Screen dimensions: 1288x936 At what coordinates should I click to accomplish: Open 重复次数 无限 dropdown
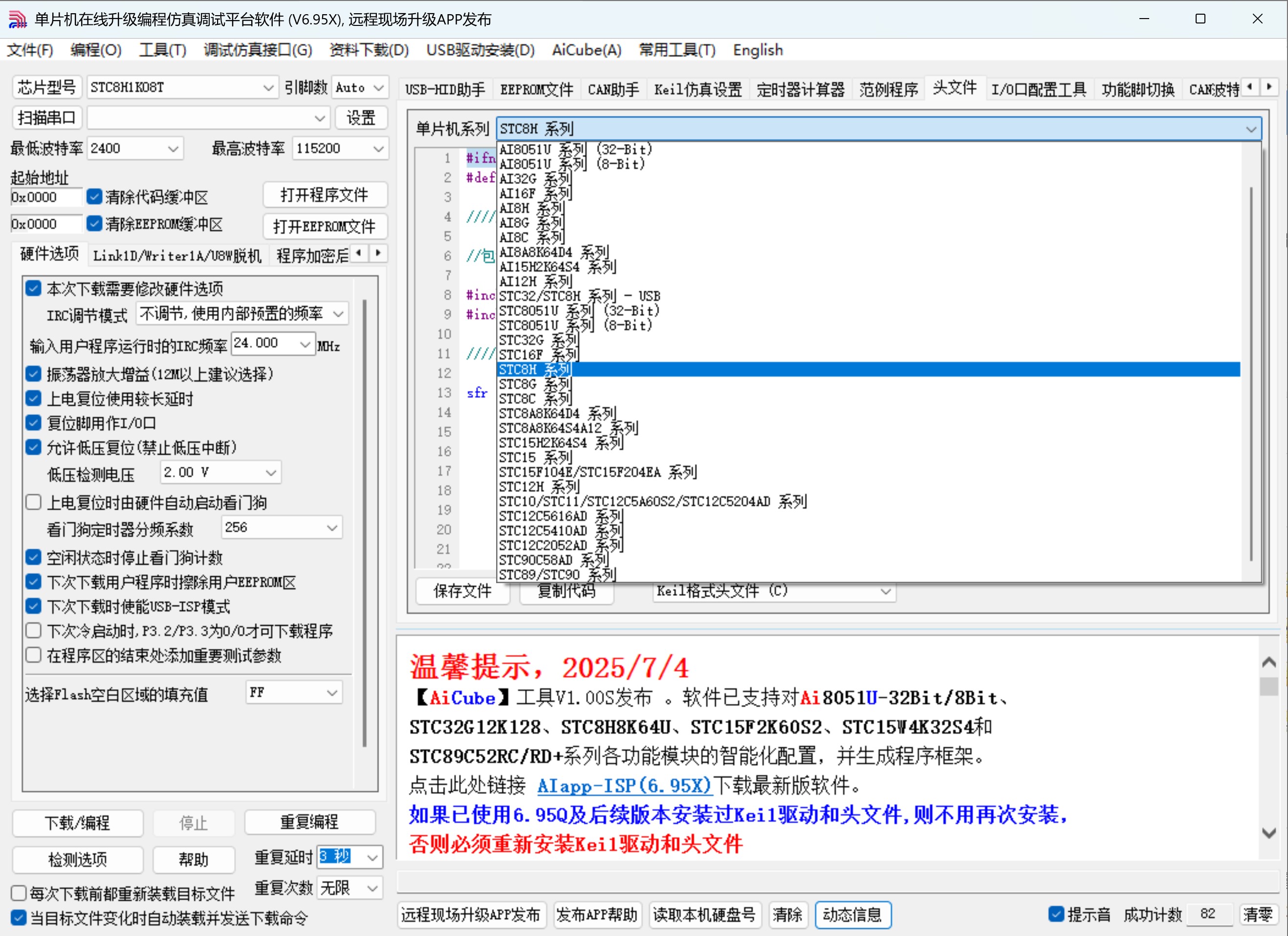pos(350,887)
